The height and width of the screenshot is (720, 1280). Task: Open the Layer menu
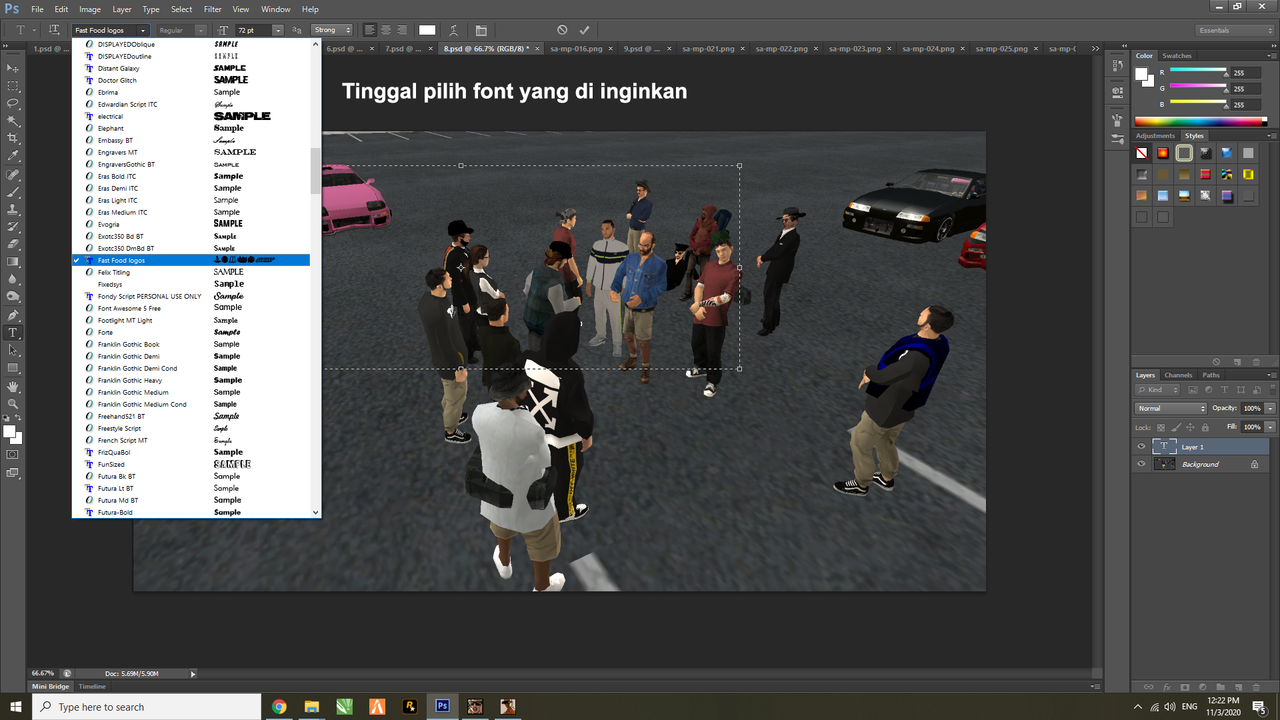122,9
